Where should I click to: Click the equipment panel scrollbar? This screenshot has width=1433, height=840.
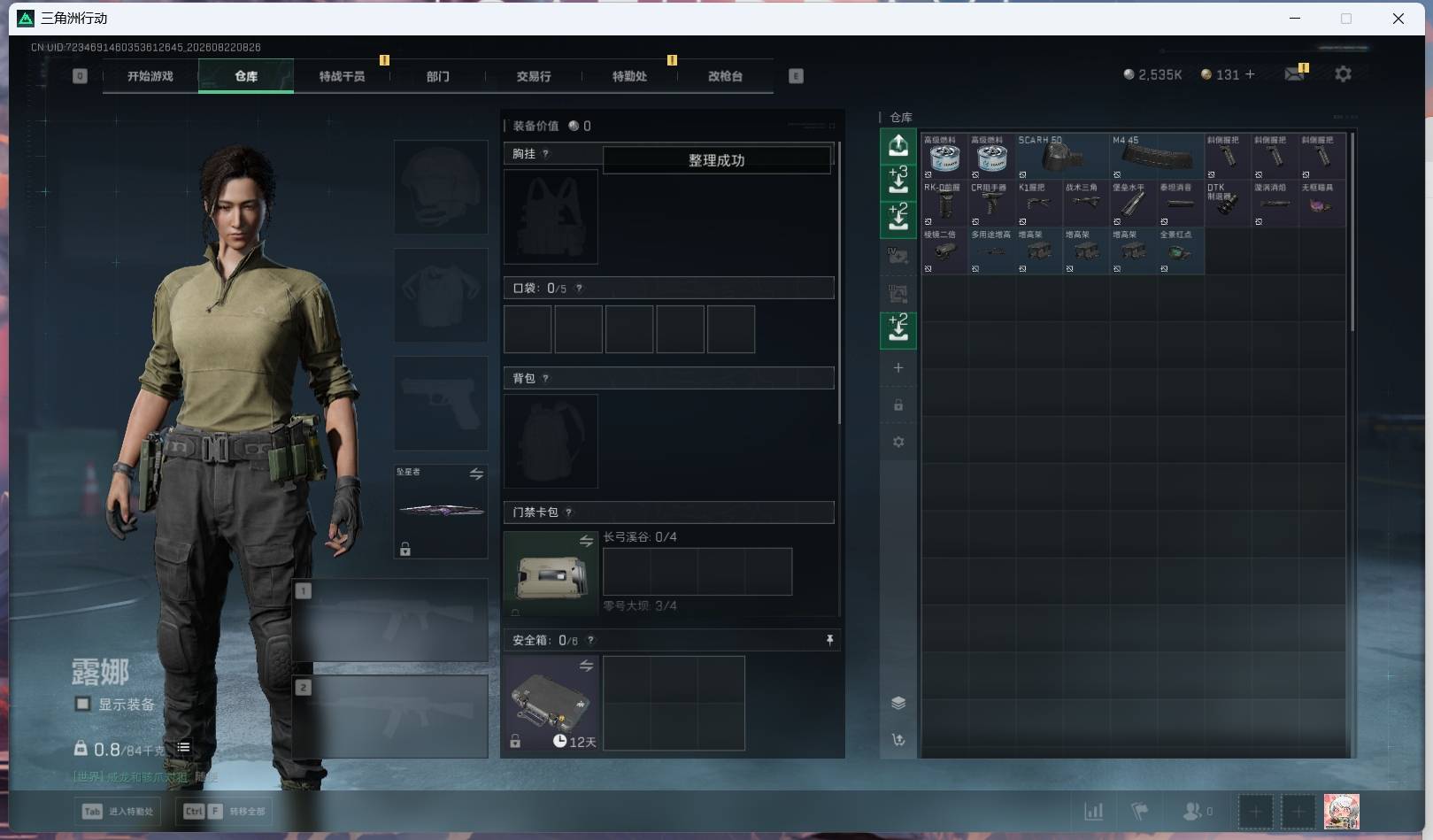tap(838, 283)
